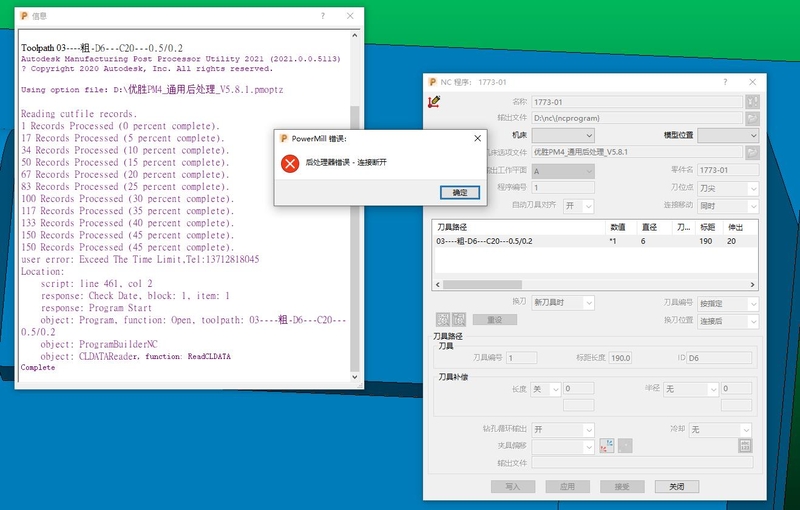Click the 信息 window vertical scrollbar

(353, 200)
